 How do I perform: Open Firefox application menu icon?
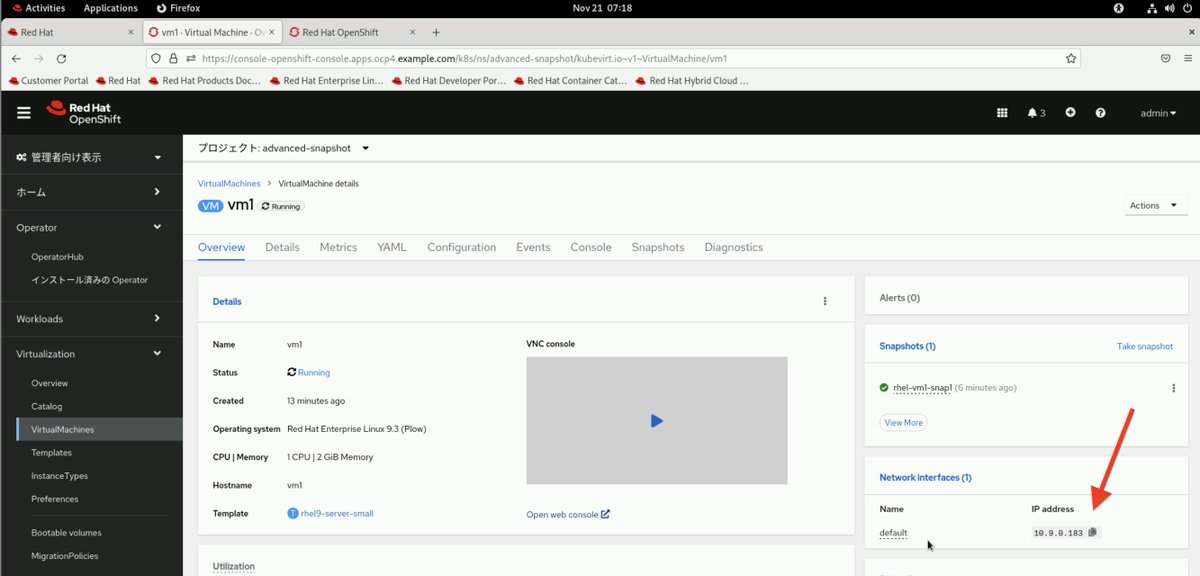point(1186,58)
